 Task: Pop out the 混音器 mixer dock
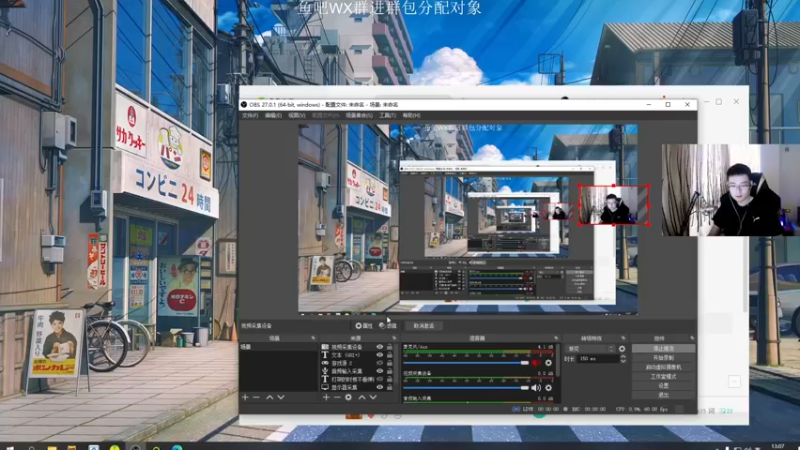point(556,338)
